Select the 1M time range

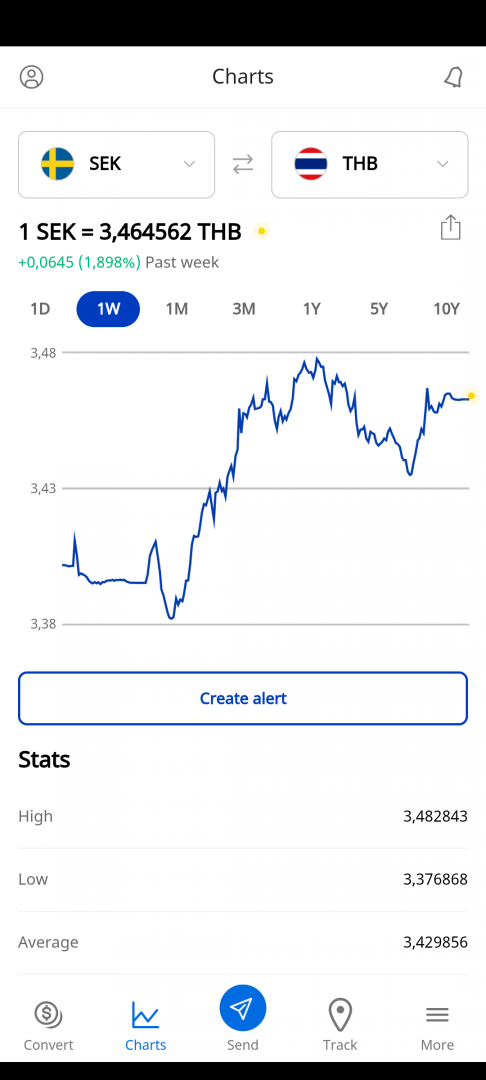[177, 309]
